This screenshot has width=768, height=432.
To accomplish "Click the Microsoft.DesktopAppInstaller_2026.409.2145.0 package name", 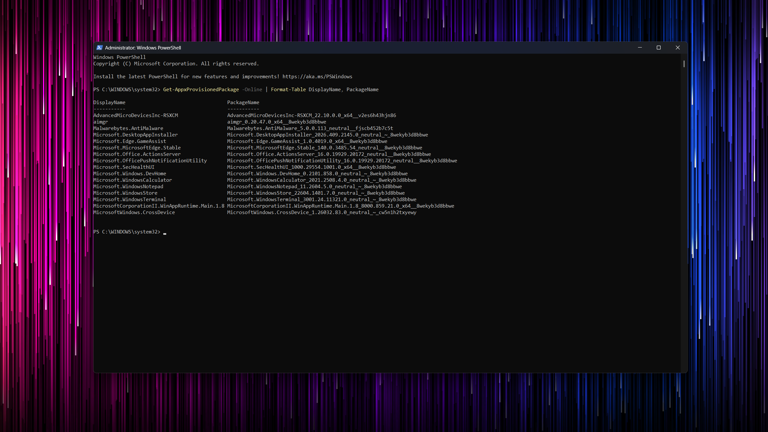I will [327, 135].
